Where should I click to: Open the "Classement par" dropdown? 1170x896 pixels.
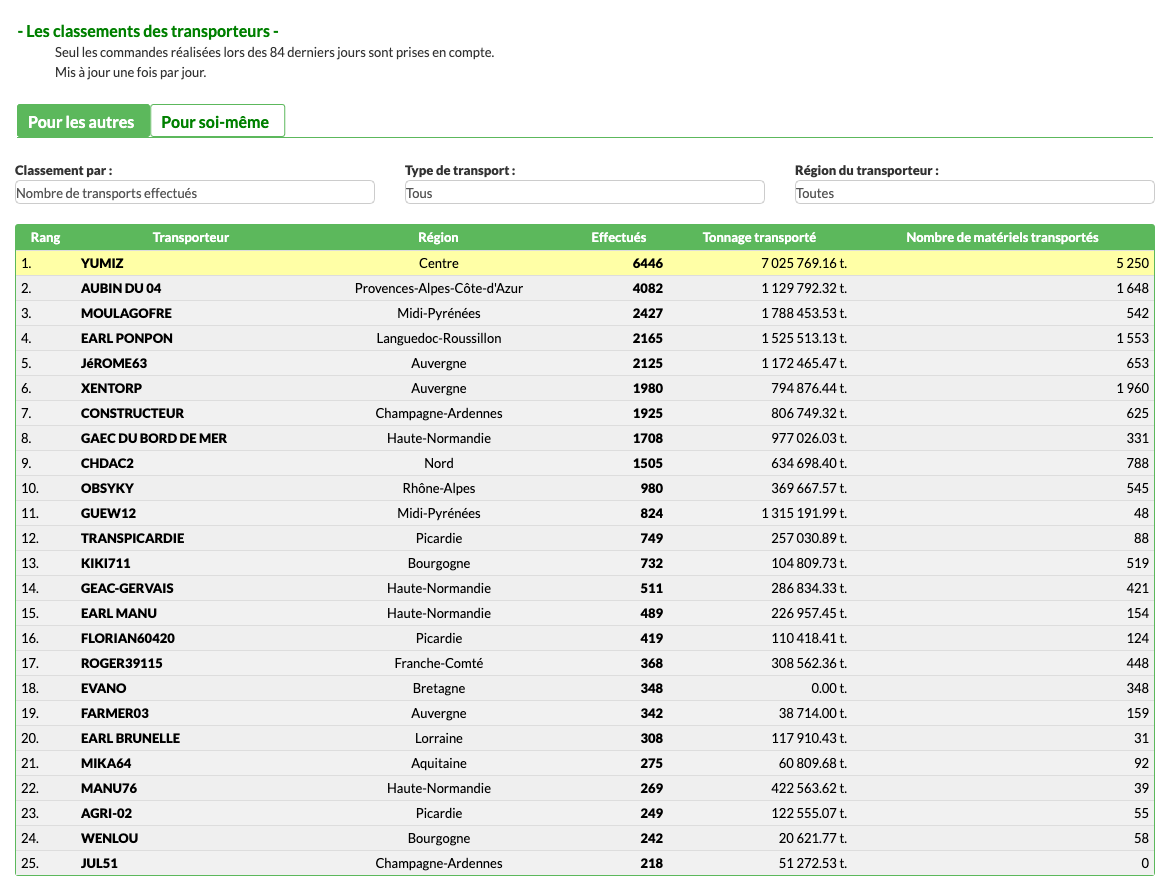[x=195, y=193]
